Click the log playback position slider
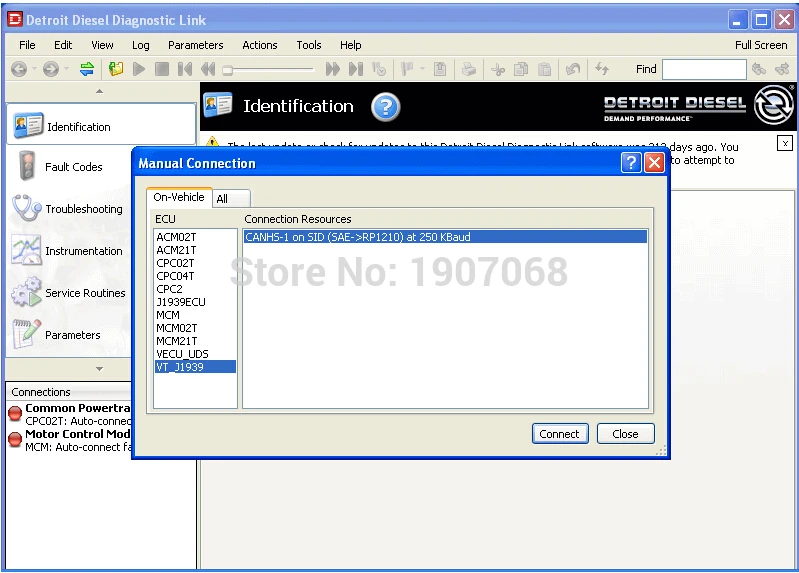This screenshot has width=799, height=573. [228, 69]
